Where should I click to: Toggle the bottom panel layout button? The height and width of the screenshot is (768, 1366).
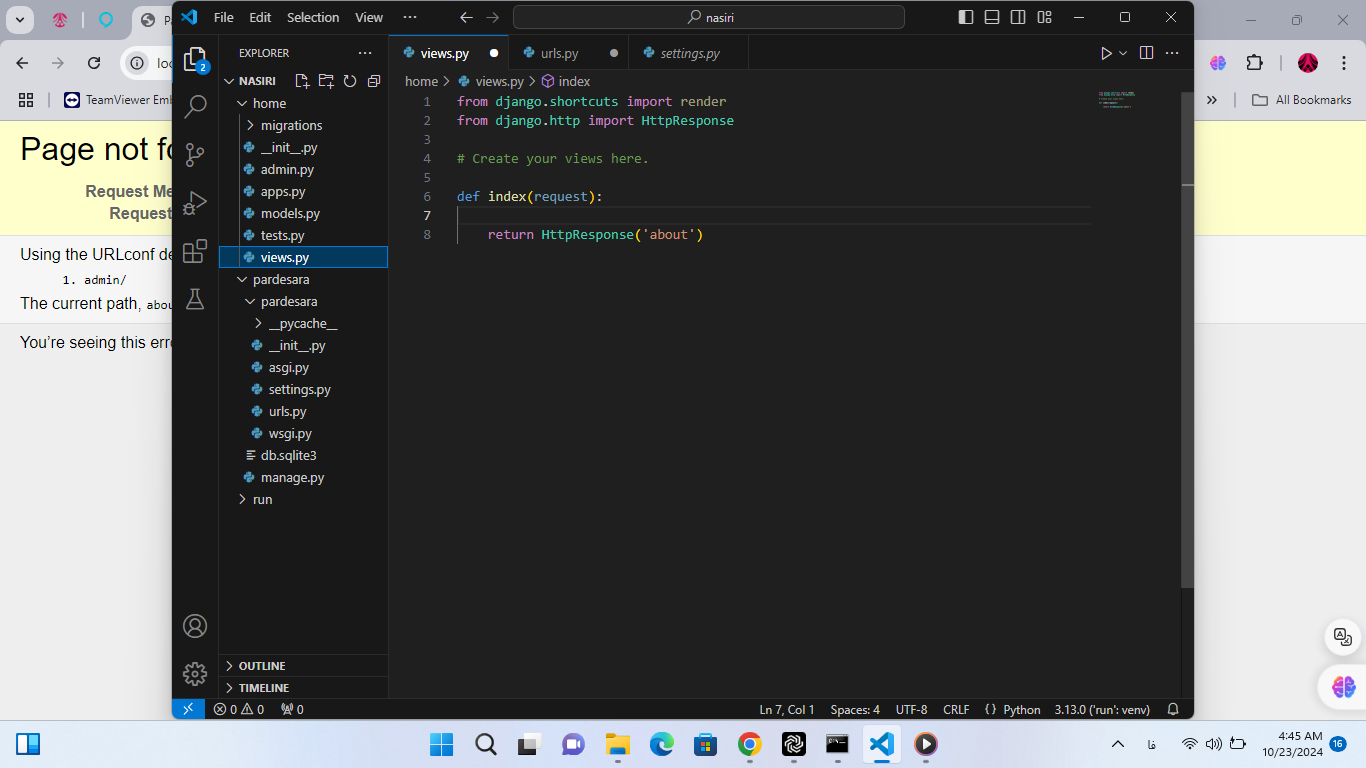pos(992,17)
